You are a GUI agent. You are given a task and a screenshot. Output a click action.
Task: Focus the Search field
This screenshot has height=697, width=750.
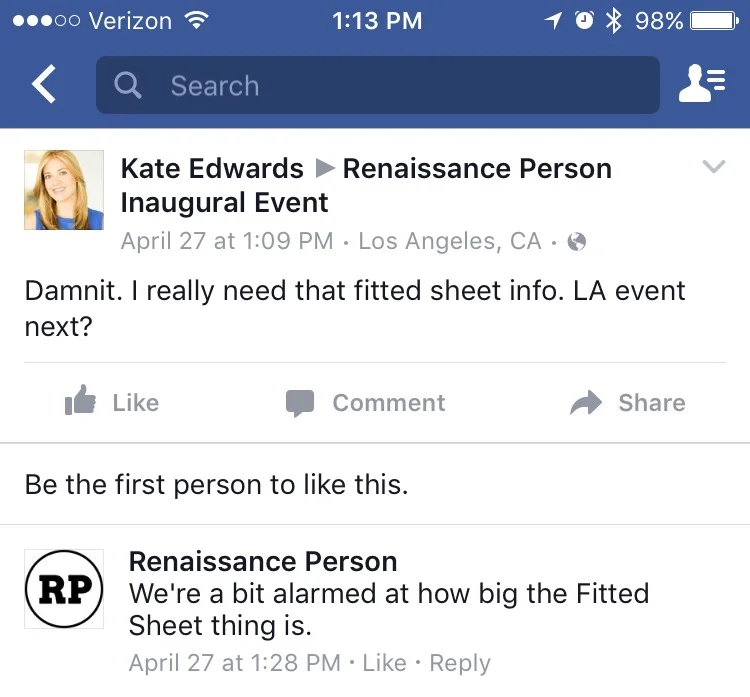click(x=378, y=85)
